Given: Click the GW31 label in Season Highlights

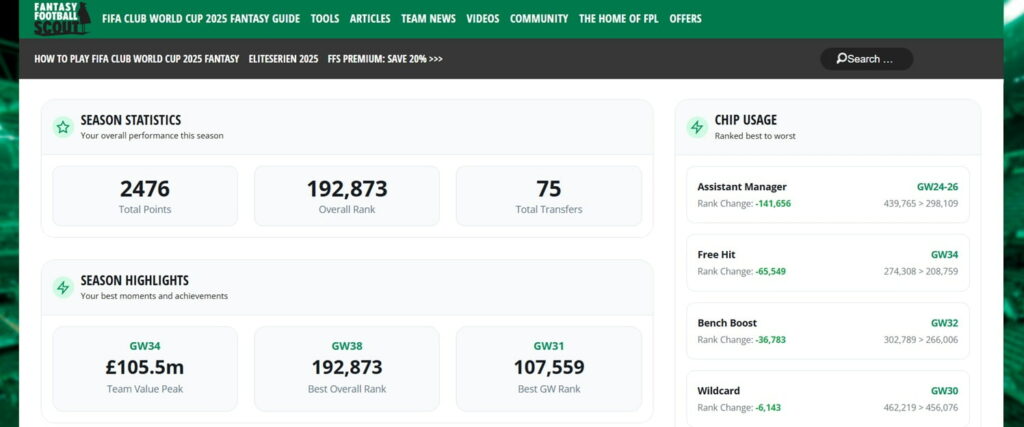Looking at the screenshot, I should [549, 346].
